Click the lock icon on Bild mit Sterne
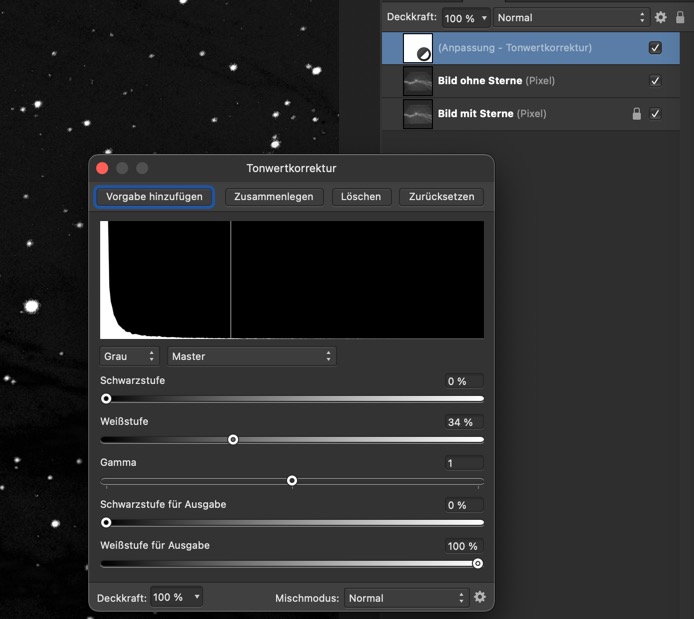Viewport: 694px width, 619px height. pos(636,114)
